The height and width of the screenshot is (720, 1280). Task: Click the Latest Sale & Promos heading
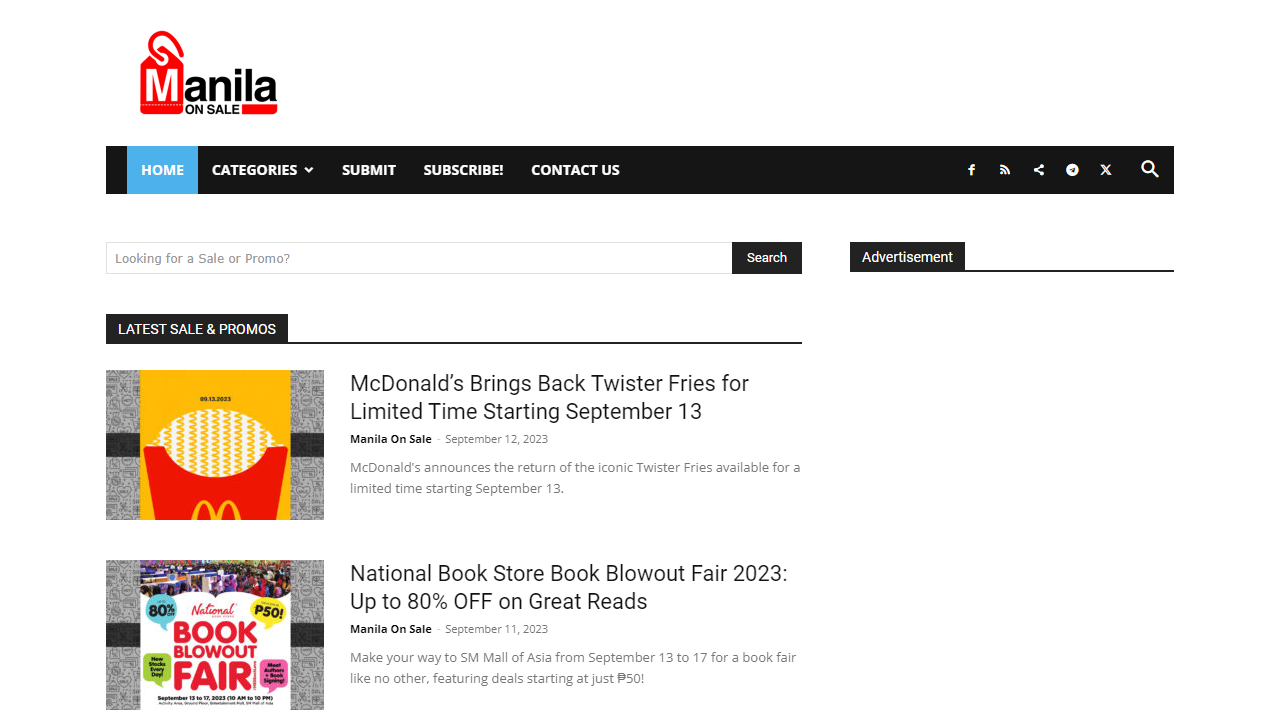pos(197,329)
